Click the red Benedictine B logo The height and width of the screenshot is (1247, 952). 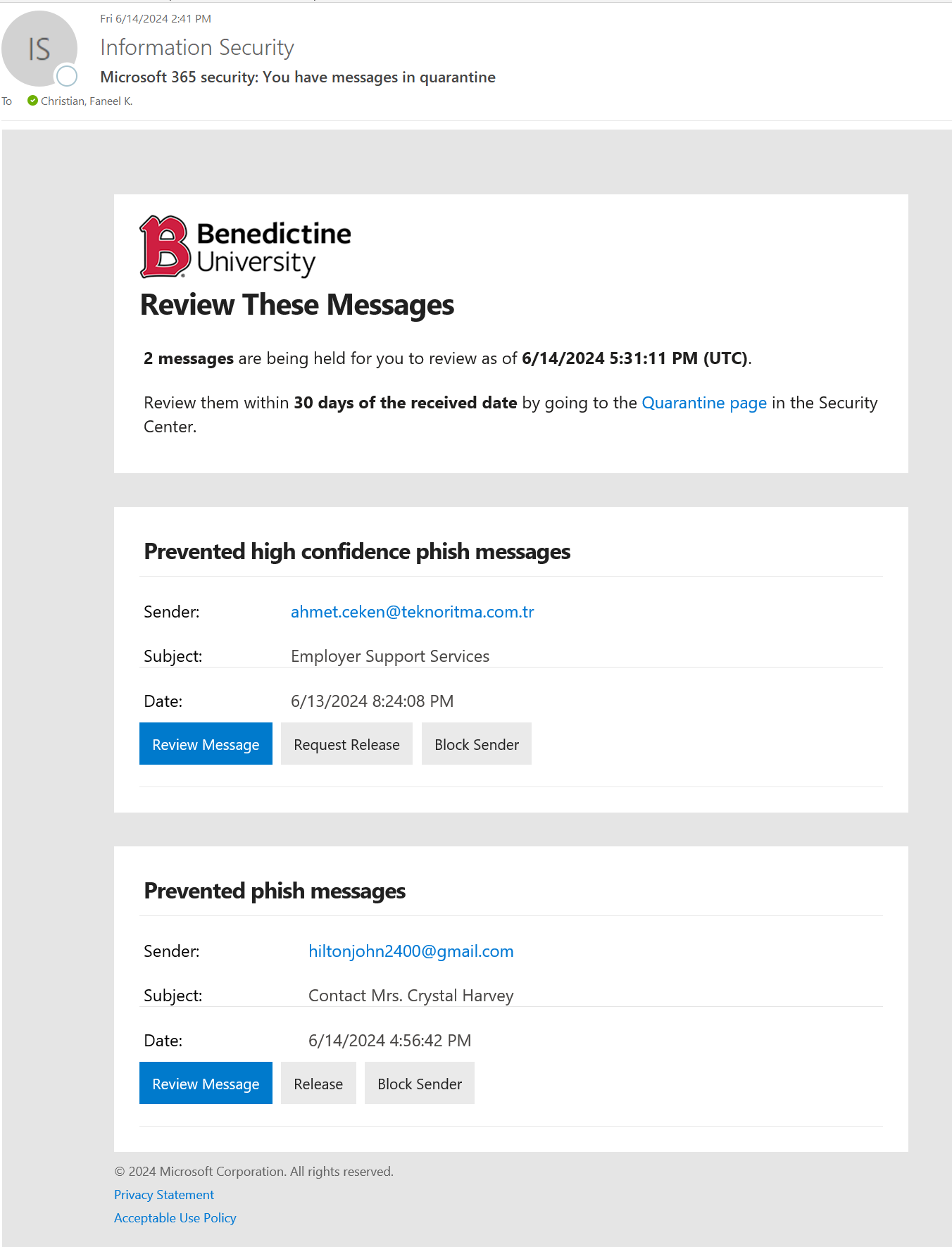tap(165, 246)
